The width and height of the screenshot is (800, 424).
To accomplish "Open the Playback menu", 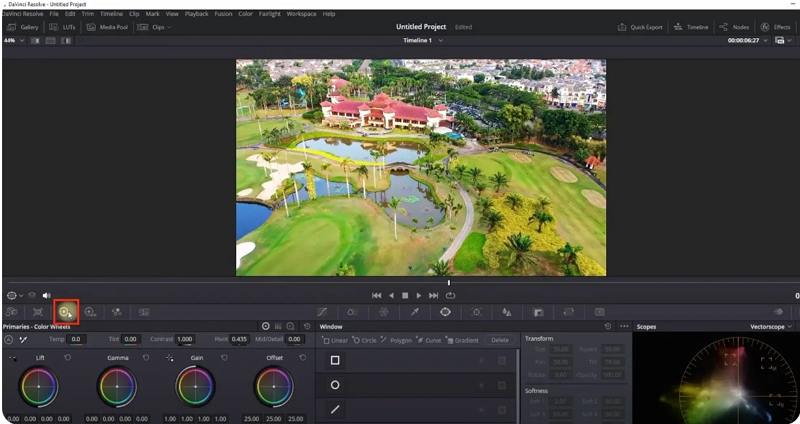I will (196, 14).
